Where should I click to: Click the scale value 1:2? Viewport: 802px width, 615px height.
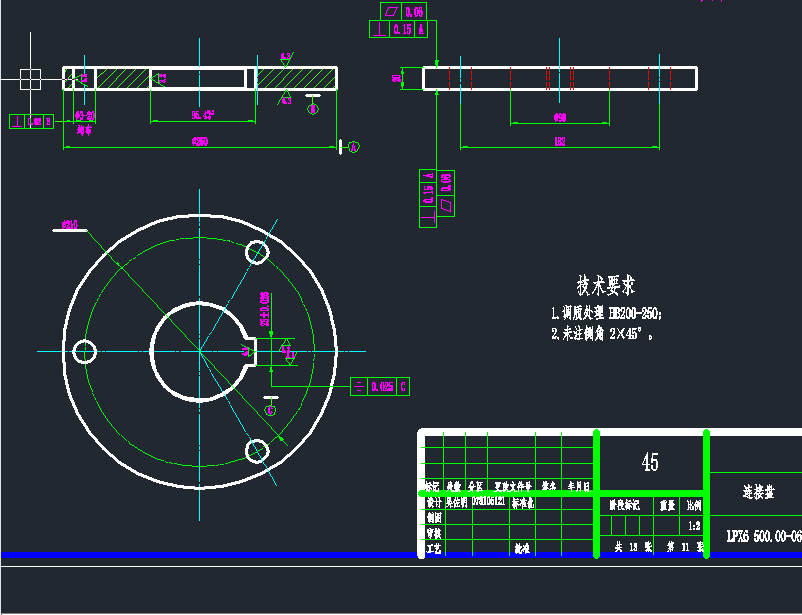[x=694, y=525]
